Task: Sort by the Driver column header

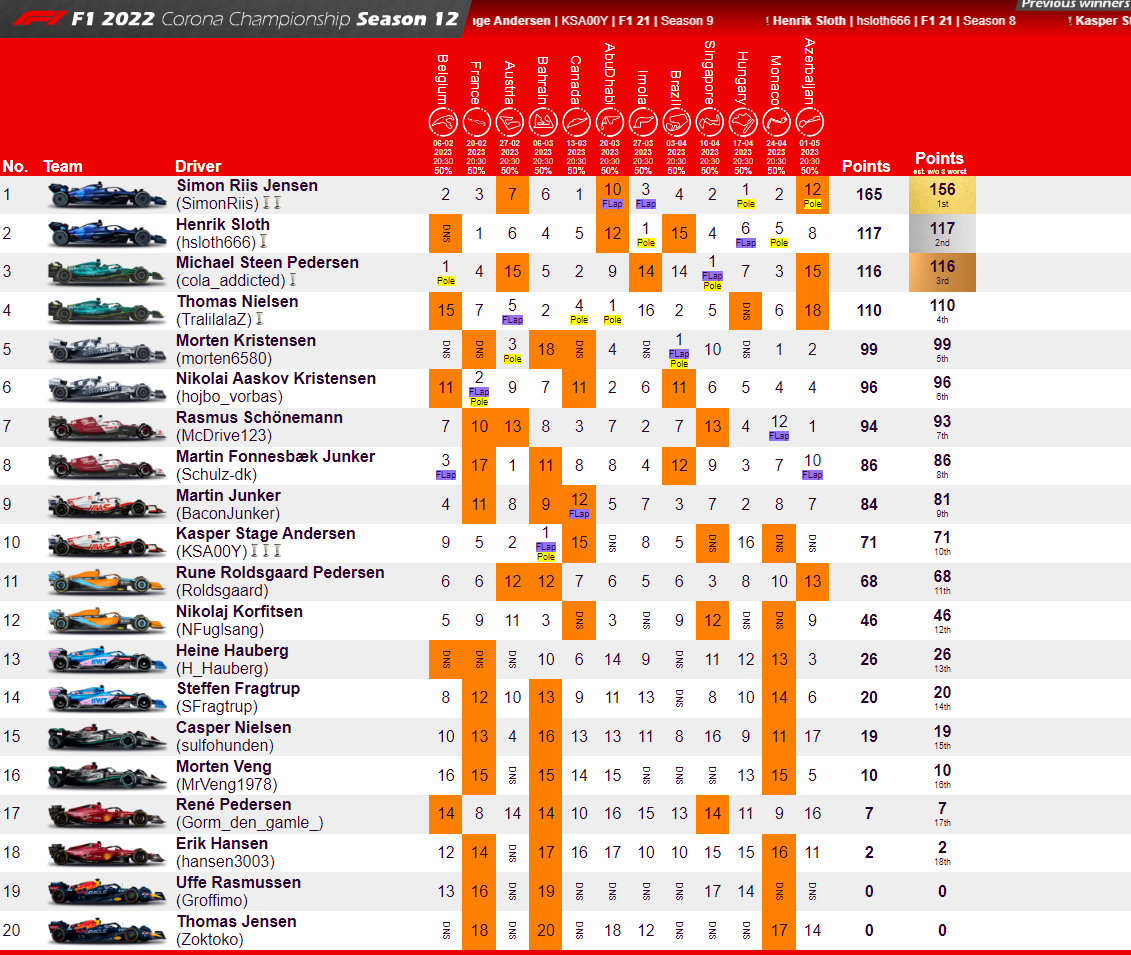Action: [x=198, y=166]
